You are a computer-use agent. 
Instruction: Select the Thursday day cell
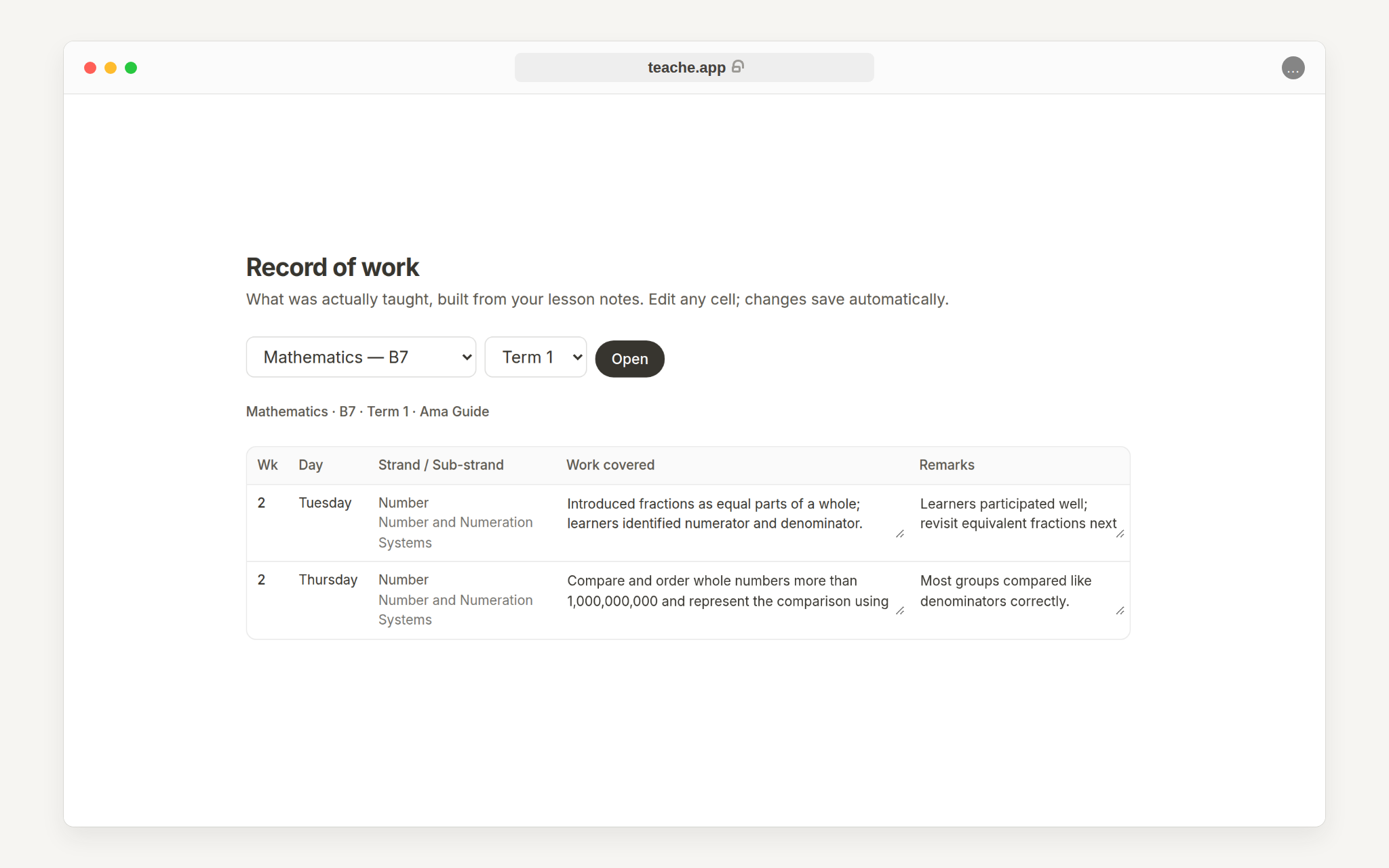[328, 580]
